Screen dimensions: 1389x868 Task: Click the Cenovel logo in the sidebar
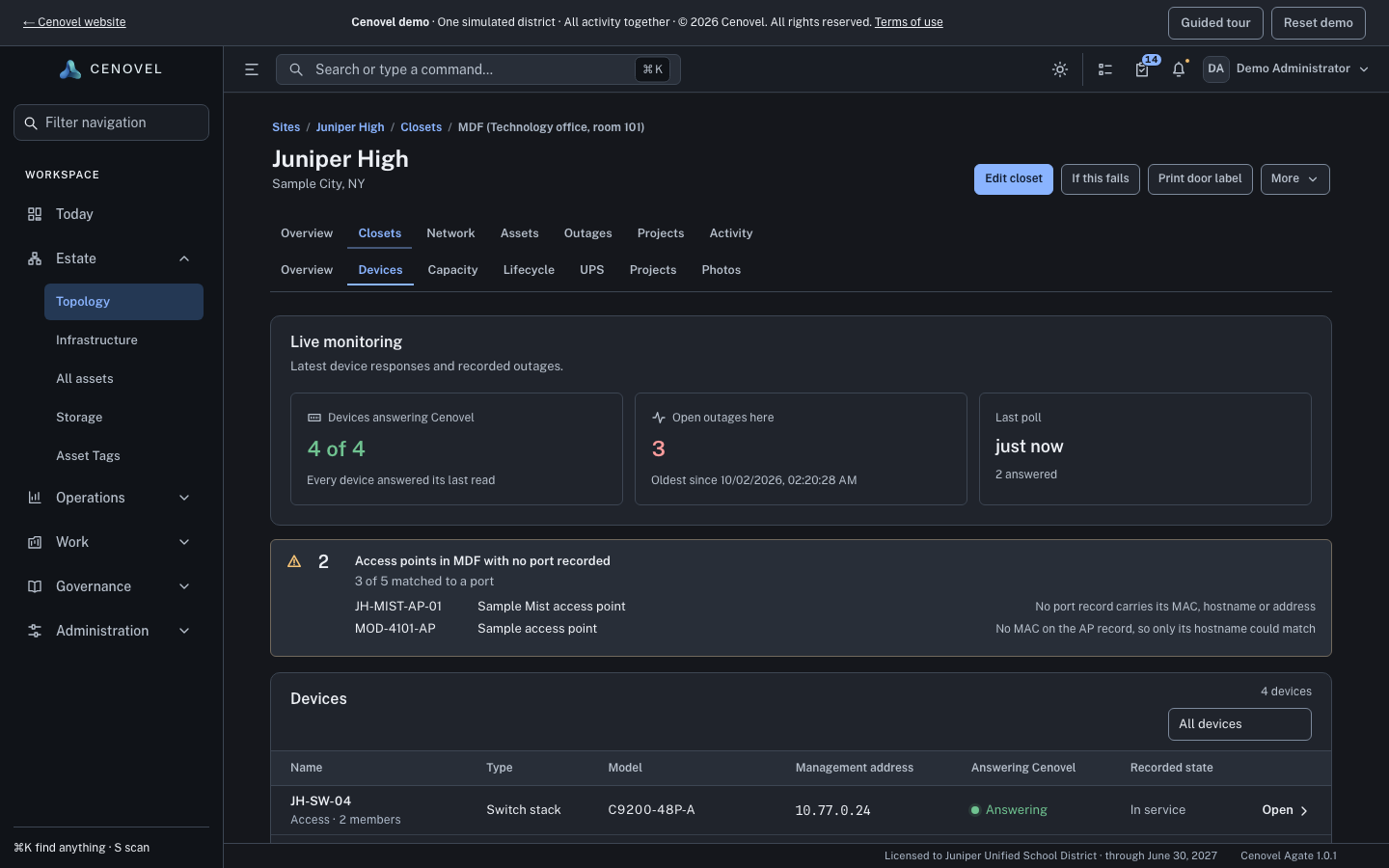(111, 69)
